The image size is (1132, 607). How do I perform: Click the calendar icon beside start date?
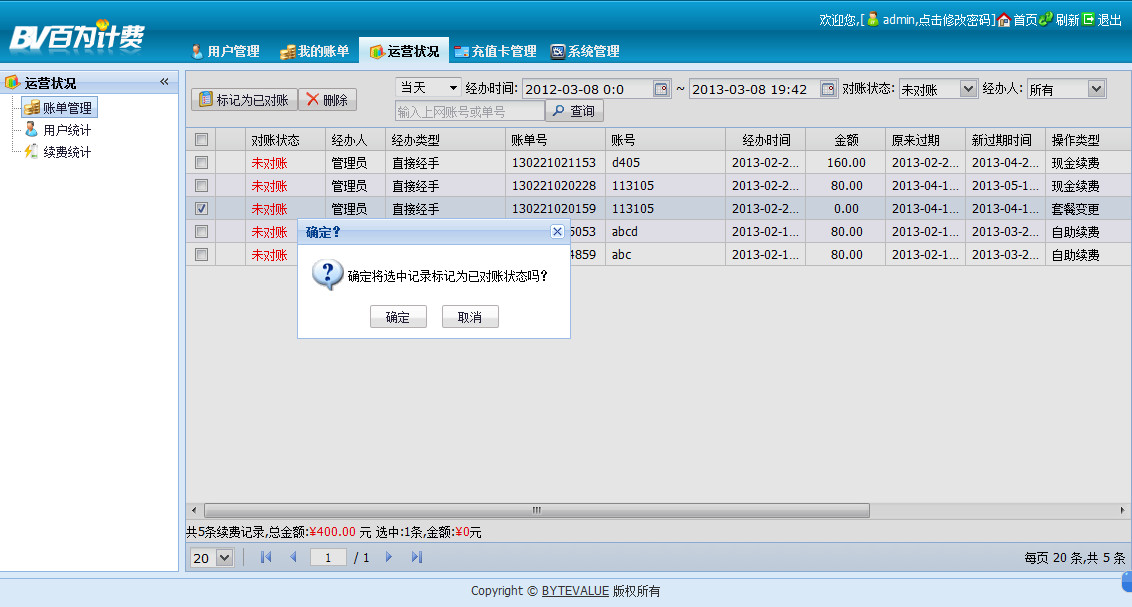[x=661, y=89]
